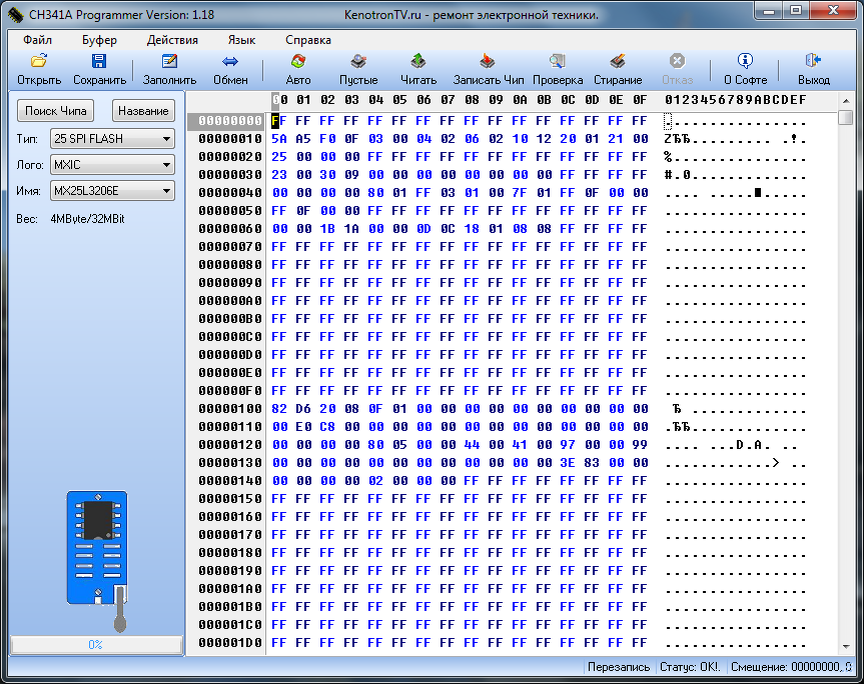Click the Пустые (Blank check) icon

(358, 61)
